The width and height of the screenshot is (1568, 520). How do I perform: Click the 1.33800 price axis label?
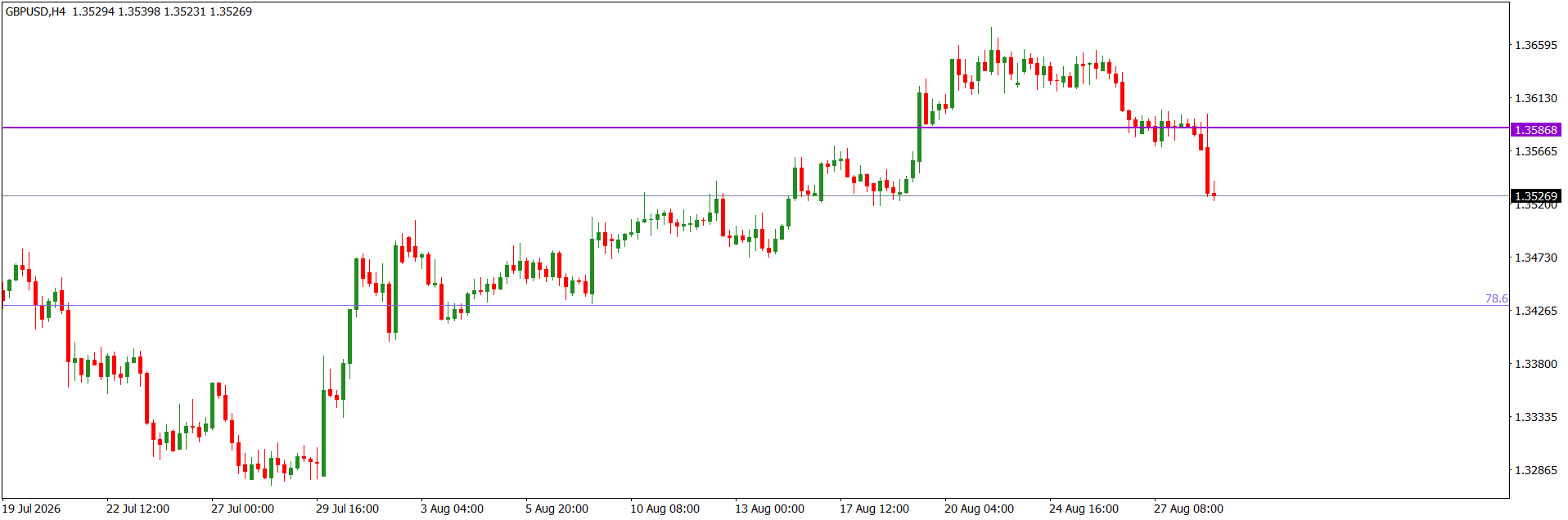1536,364
